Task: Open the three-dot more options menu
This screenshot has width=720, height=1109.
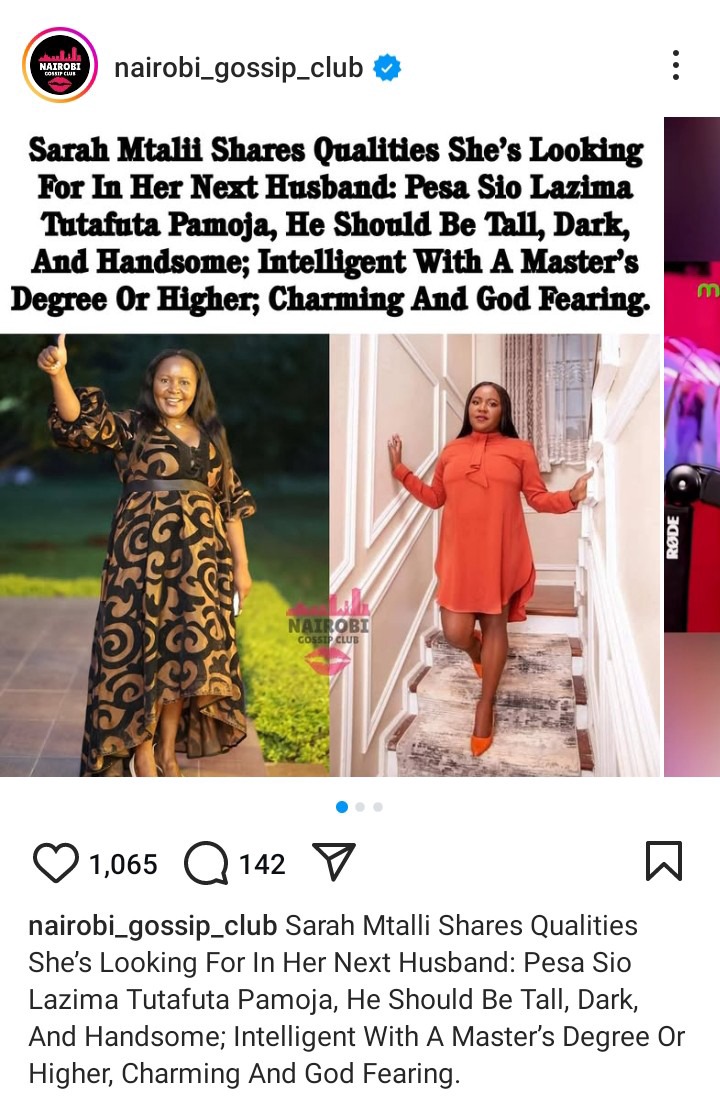Action: [675, 65]
